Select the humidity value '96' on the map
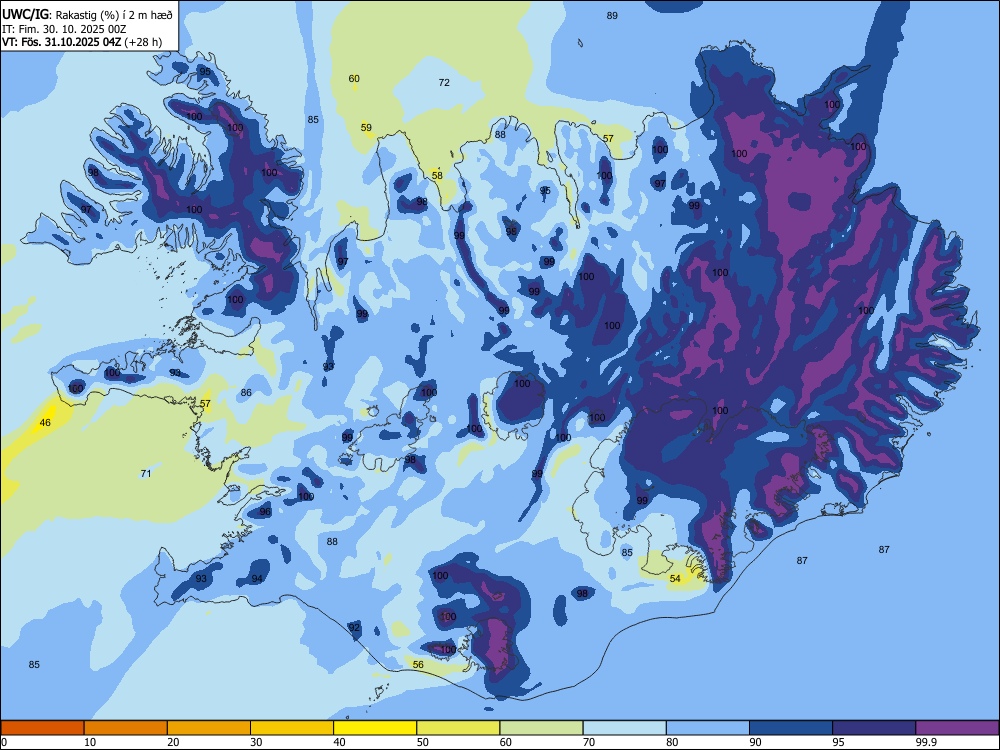The width and height of the screenshot is (1000, 750). (265, 511)
